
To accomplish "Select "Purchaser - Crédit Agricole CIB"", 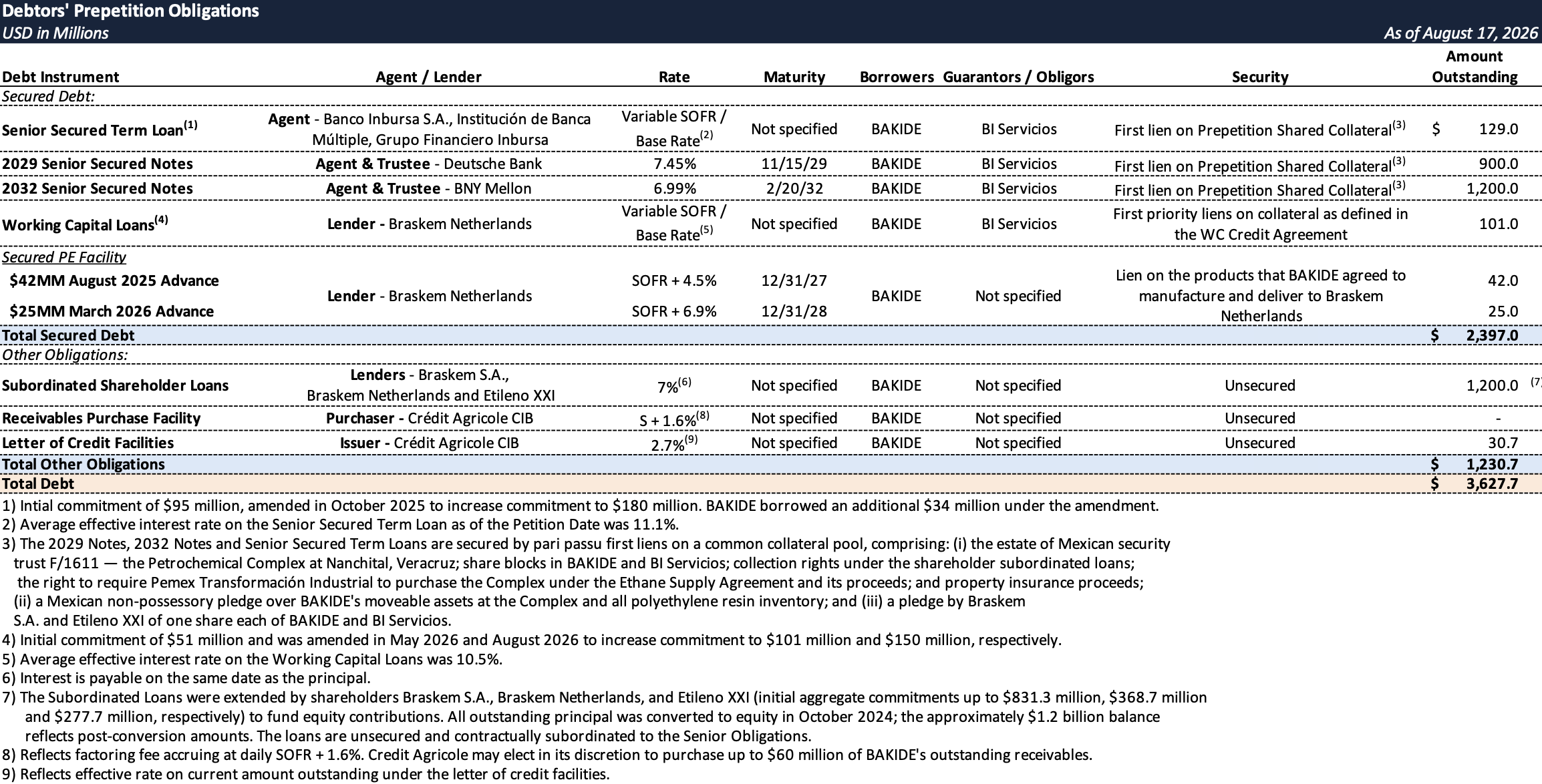I will (430, 418).
